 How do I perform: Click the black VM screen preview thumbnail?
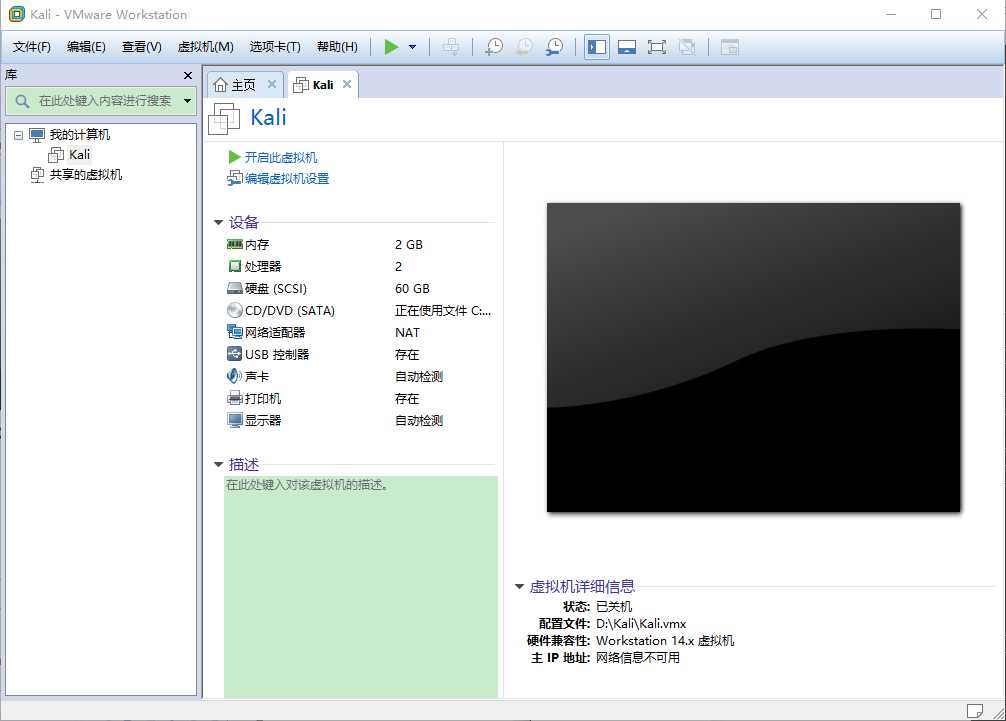pos(753,357)
